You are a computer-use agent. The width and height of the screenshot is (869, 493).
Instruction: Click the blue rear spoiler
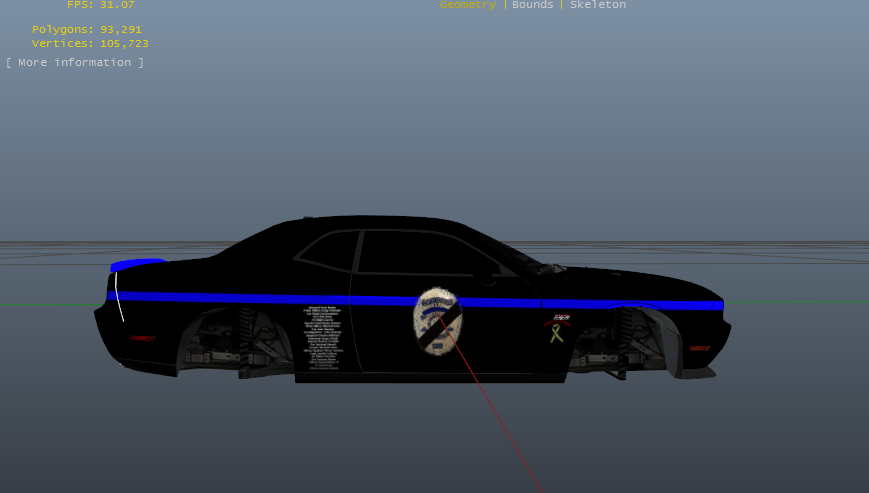[134, 265]
